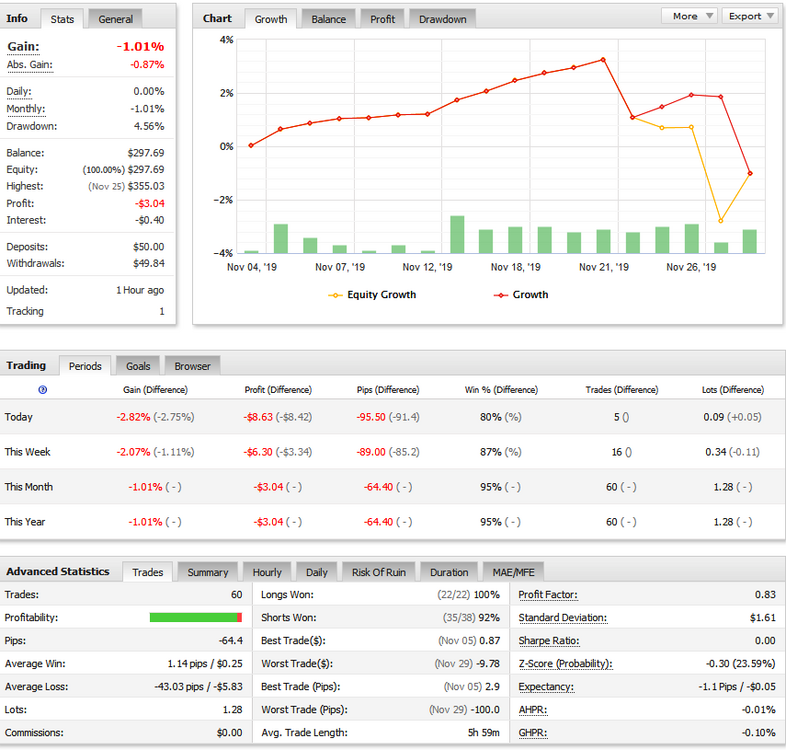Open the Periods tab in Trading
The image size is (786, 750).
coord(85,366)
